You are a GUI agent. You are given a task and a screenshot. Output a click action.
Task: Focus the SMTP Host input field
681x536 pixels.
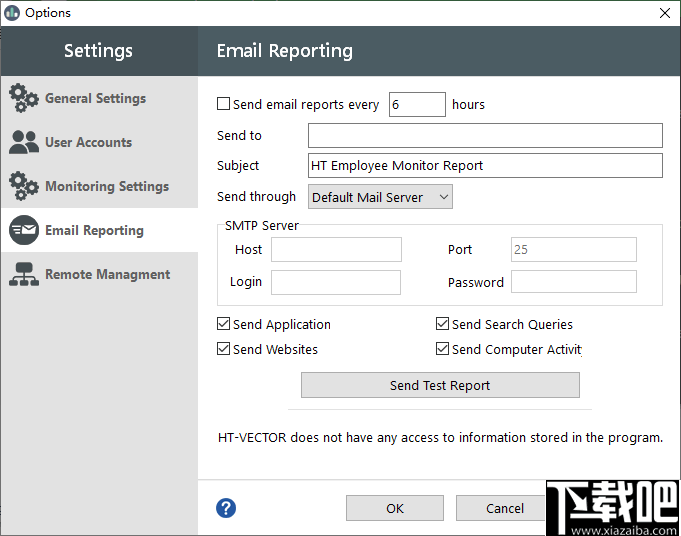click(x=336, y=250)
